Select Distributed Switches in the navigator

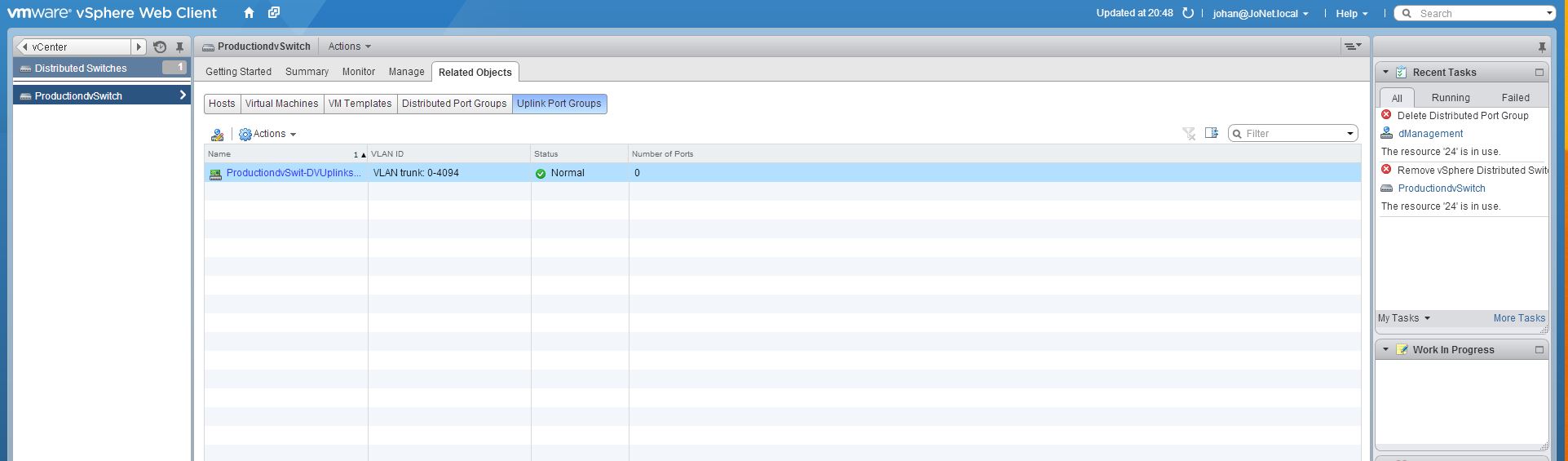103,69
